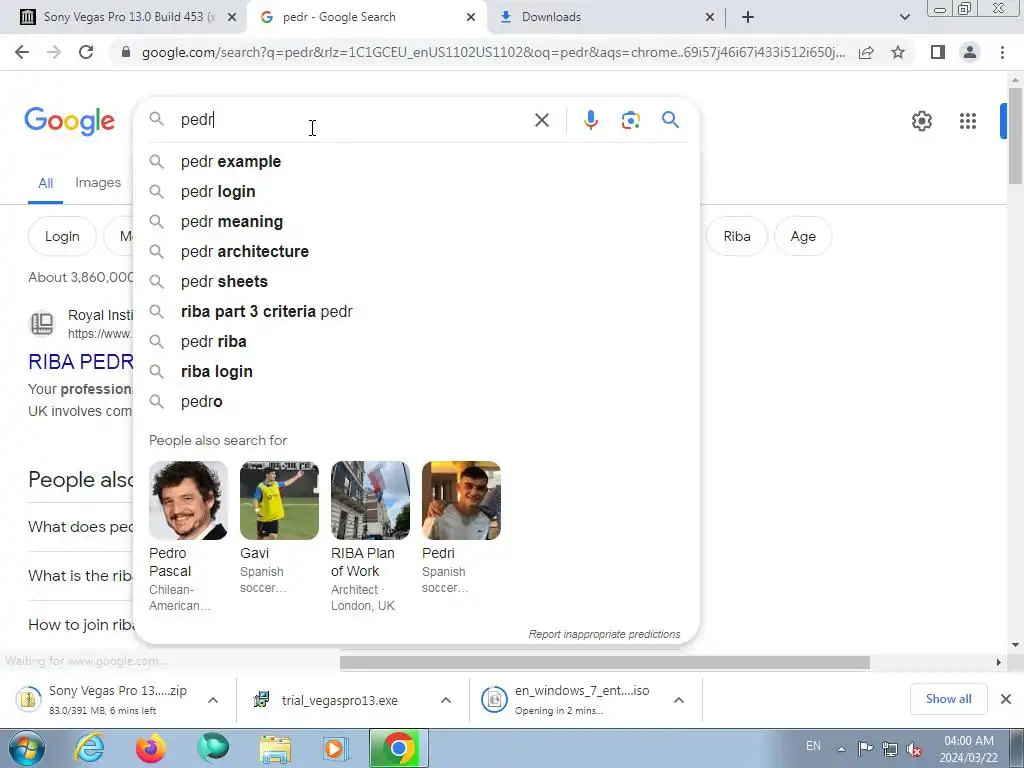The image size is (1024, 768).
Task: Click the muted volume tray icon
Action: [x=915, y=749]
